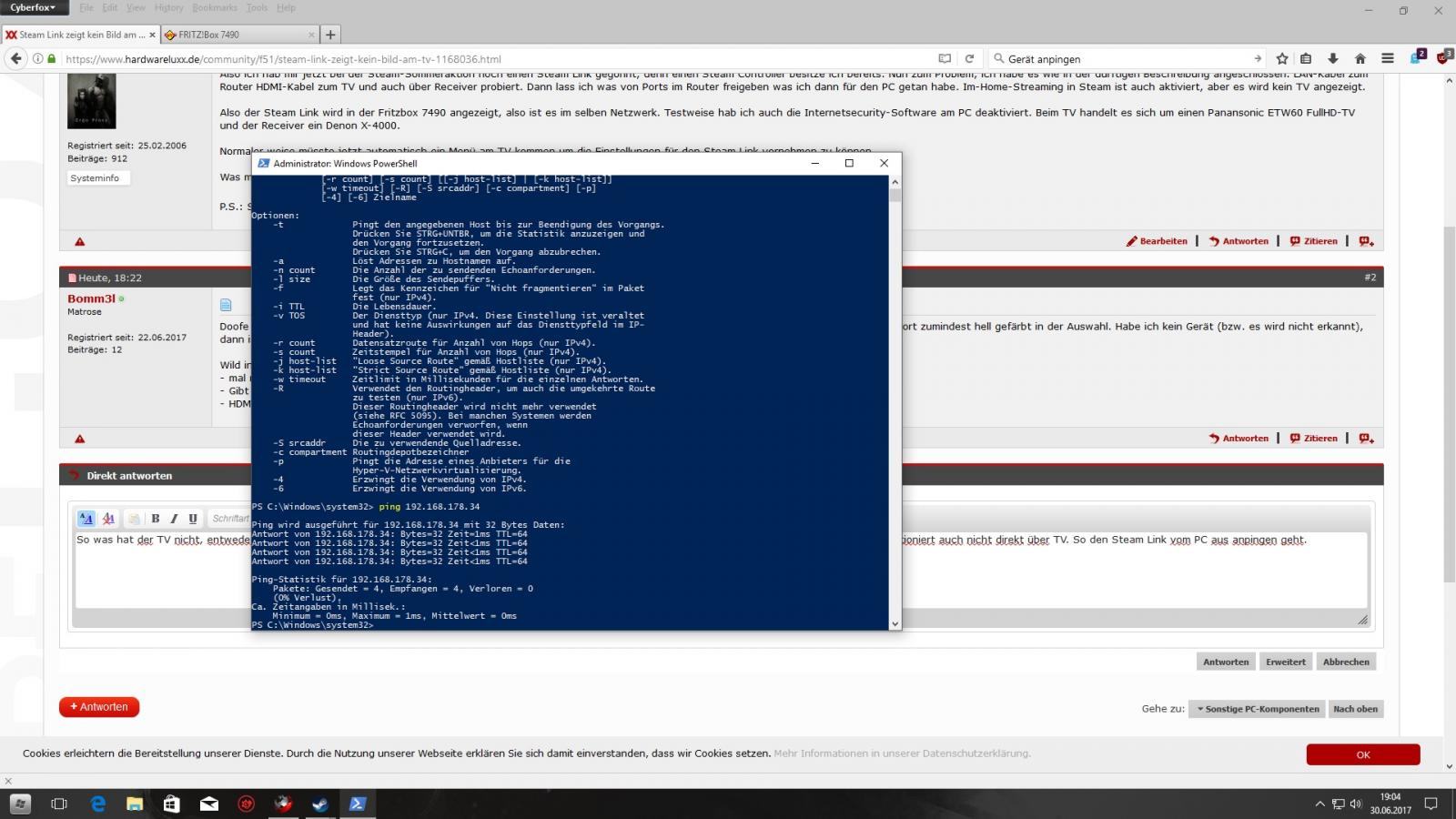Viewport: 1456px width, 819px height.
Task: Open the Tools menu
Action: (x=258, y=8)
